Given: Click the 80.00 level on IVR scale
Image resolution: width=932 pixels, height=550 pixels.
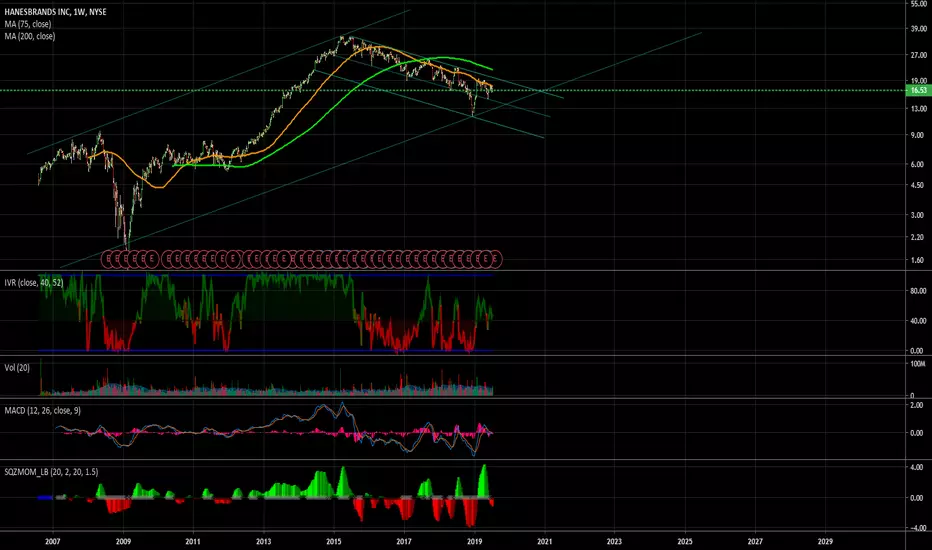Looking at the screenshot, I should coord(918,291).
